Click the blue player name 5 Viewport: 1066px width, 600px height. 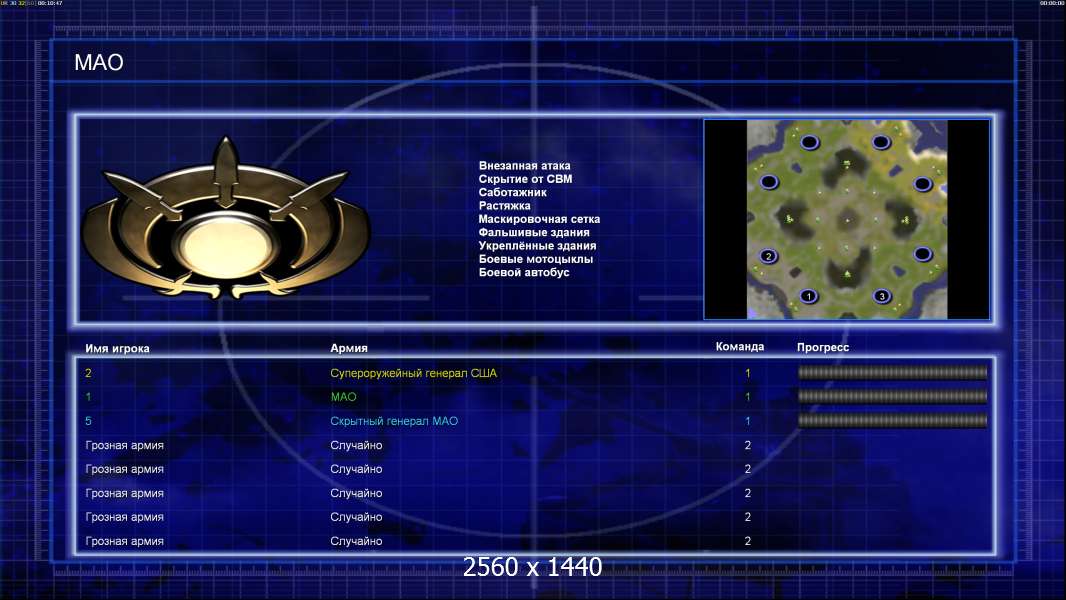click(88, 421)
